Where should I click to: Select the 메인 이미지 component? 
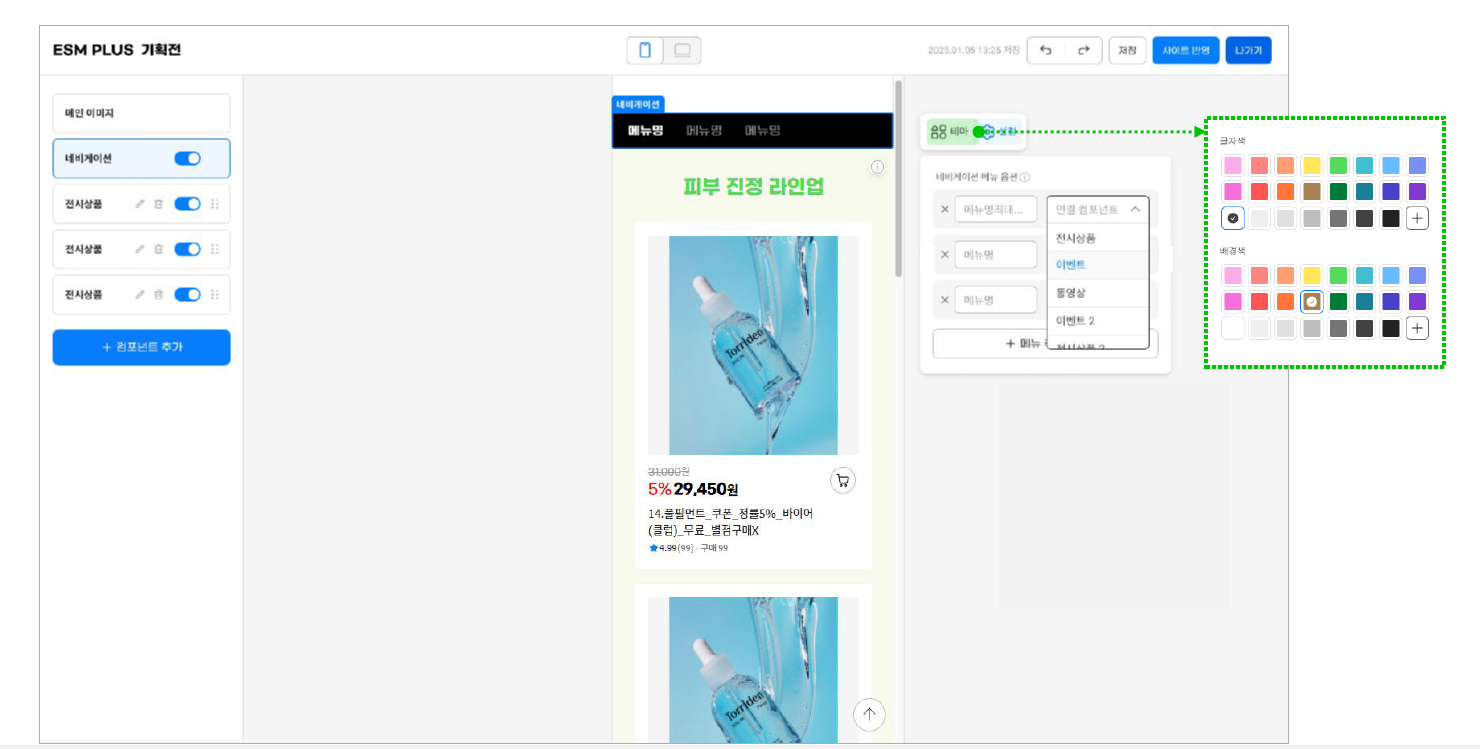[142, 114]
